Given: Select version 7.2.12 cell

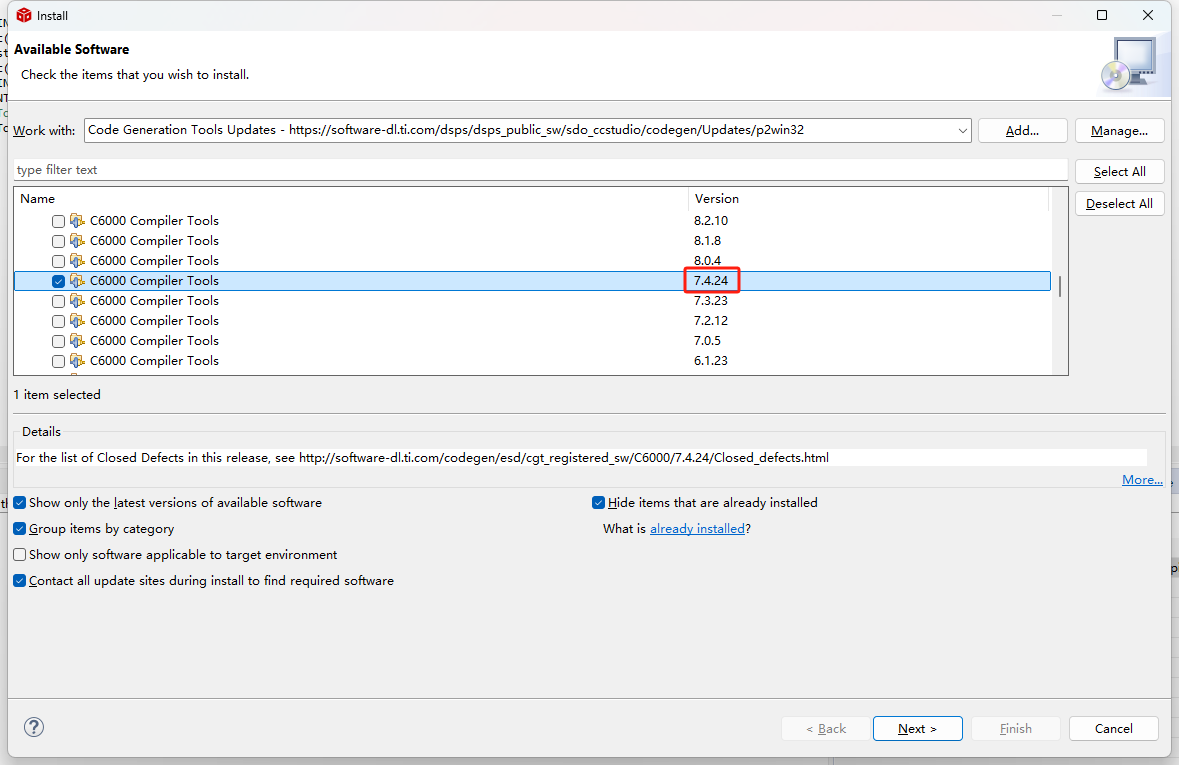Looking at the screenshot, I should [x=711, y=320].
